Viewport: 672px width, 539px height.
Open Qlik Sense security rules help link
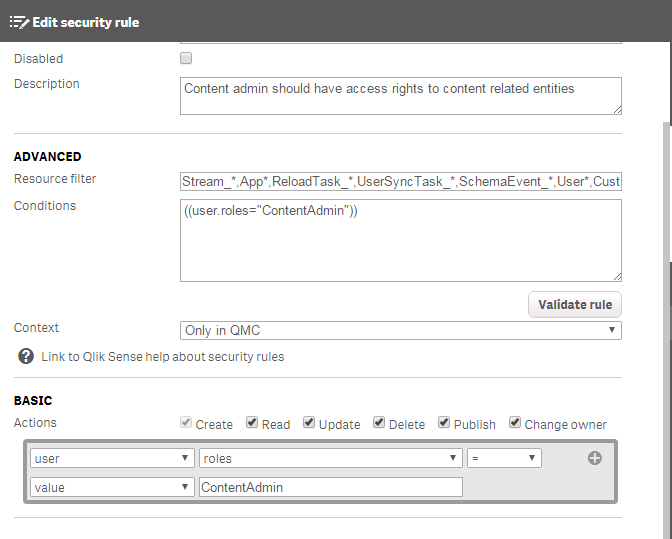[162, 356]
